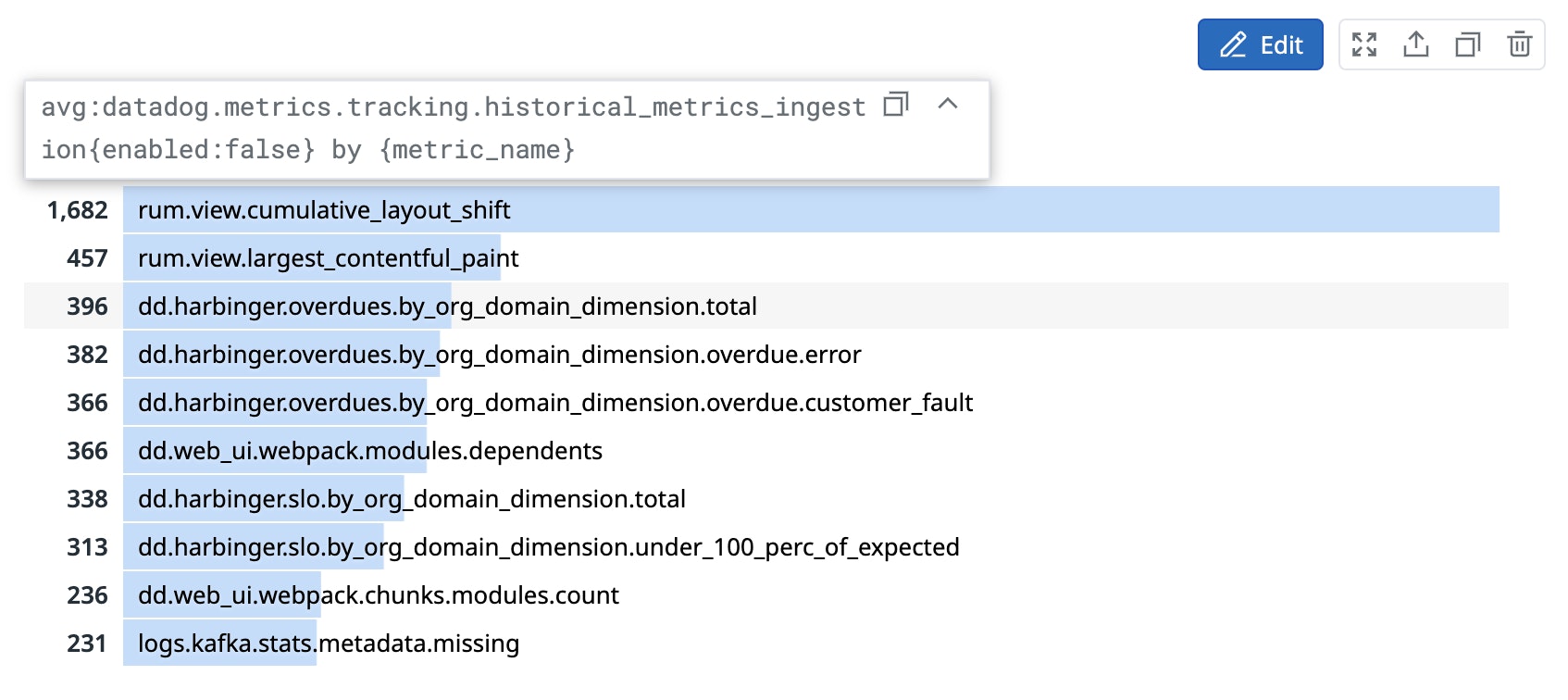Image resolution: width=1568 pixels, height=700 pixels.
Task: Click the overdue.error metric row
Action: coord(499,355)
